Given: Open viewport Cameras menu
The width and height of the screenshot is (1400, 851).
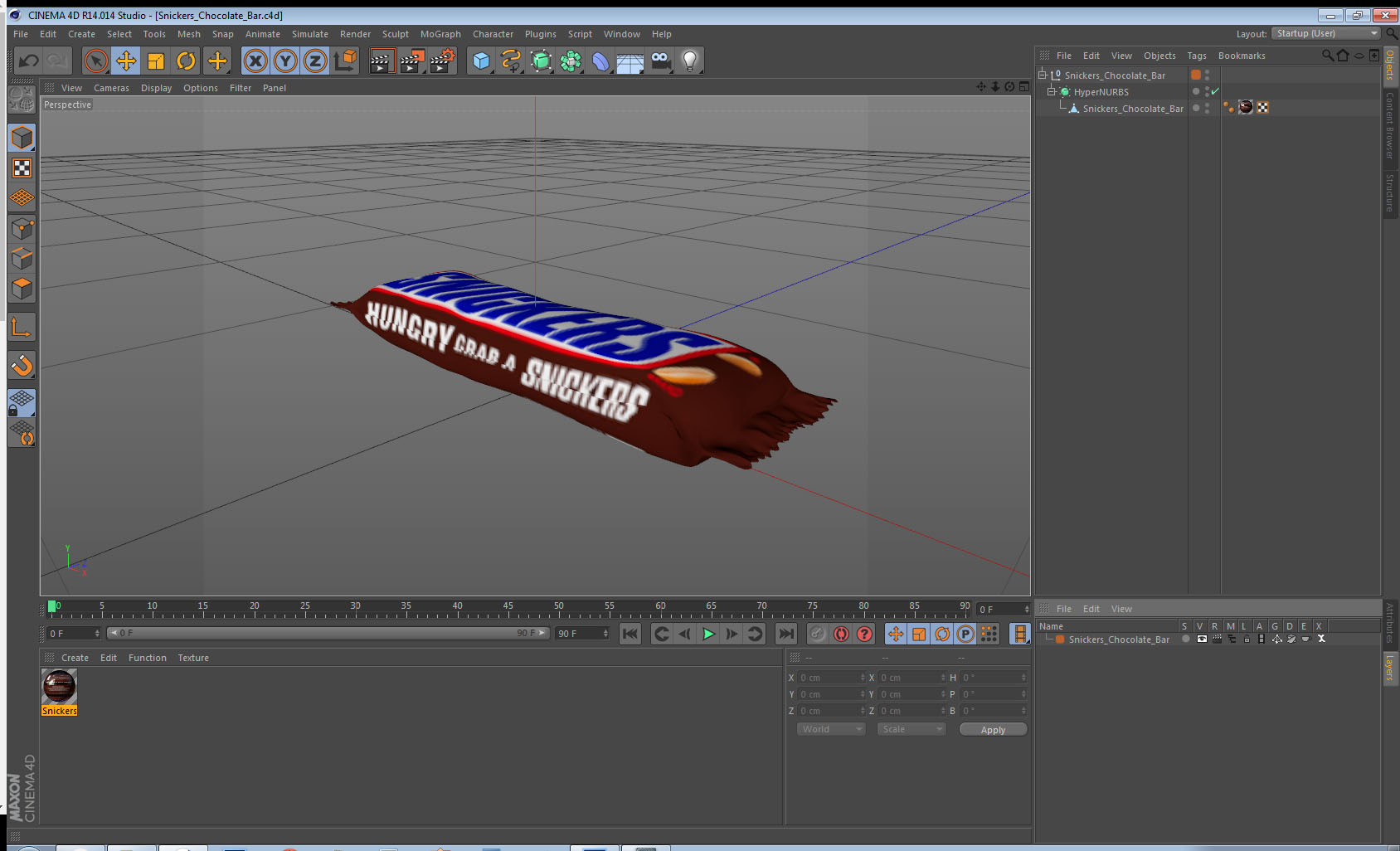Looking at the screenshot, I should pos(111,88).
